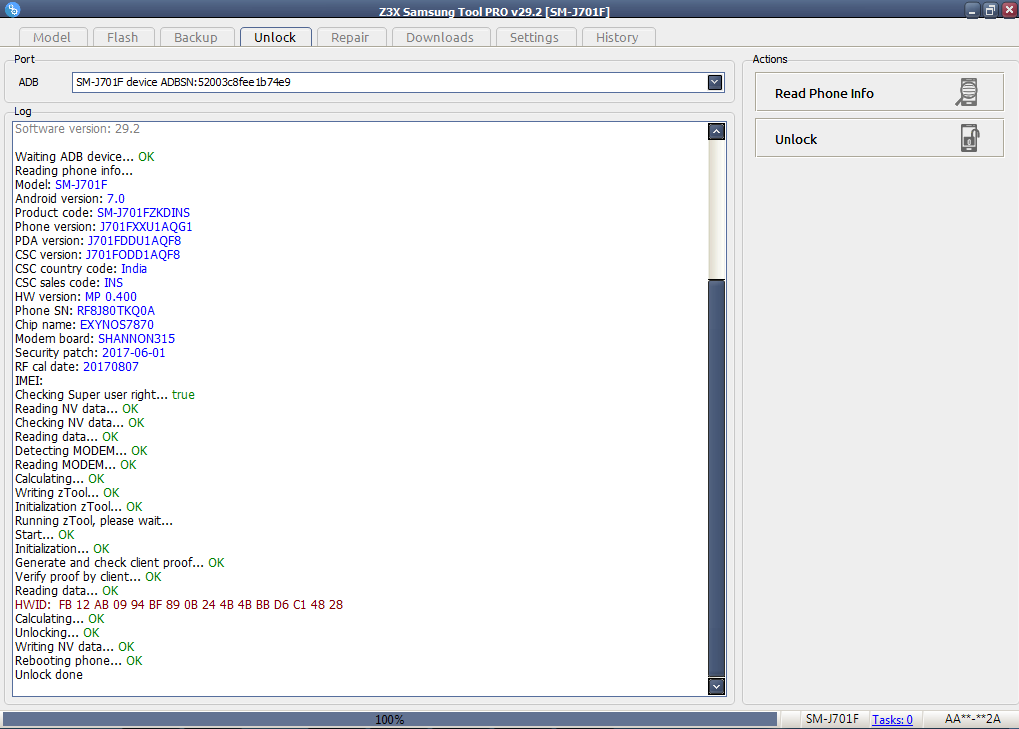This screenshot has height=729, width=1019.
Task: Click Chip name EXYNOS7870 in log
Action: tap(117, 325)
